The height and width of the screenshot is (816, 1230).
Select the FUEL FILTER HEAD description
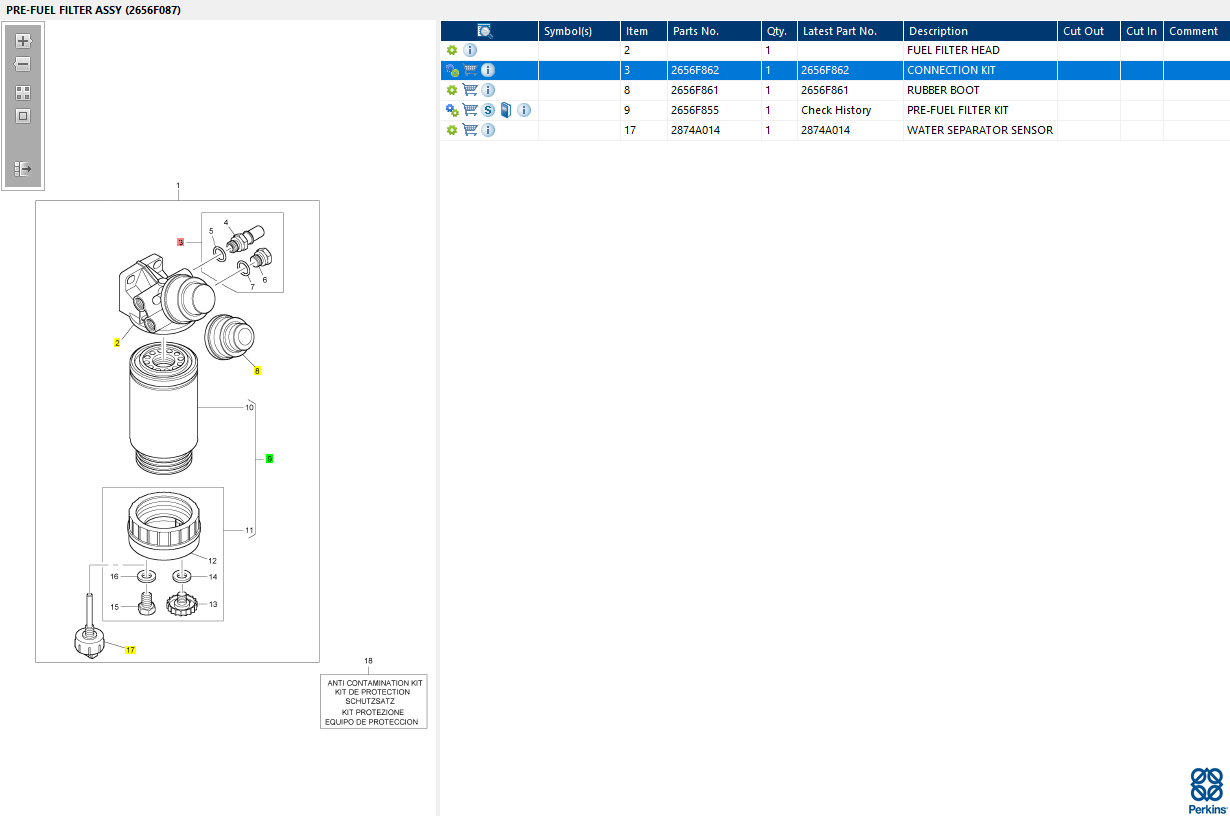click(x=953, y=50)
